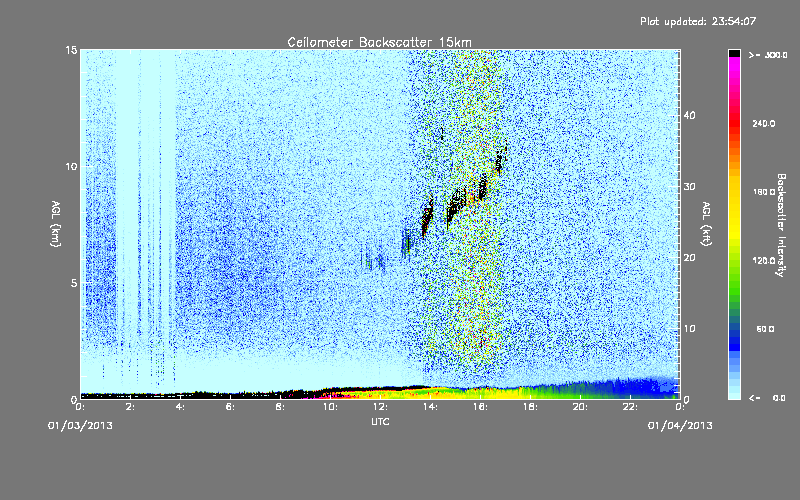The height and width of the screenshot is (500, 800).
Task: Click the start date label 01/03/2013
Action: (80, 426)
